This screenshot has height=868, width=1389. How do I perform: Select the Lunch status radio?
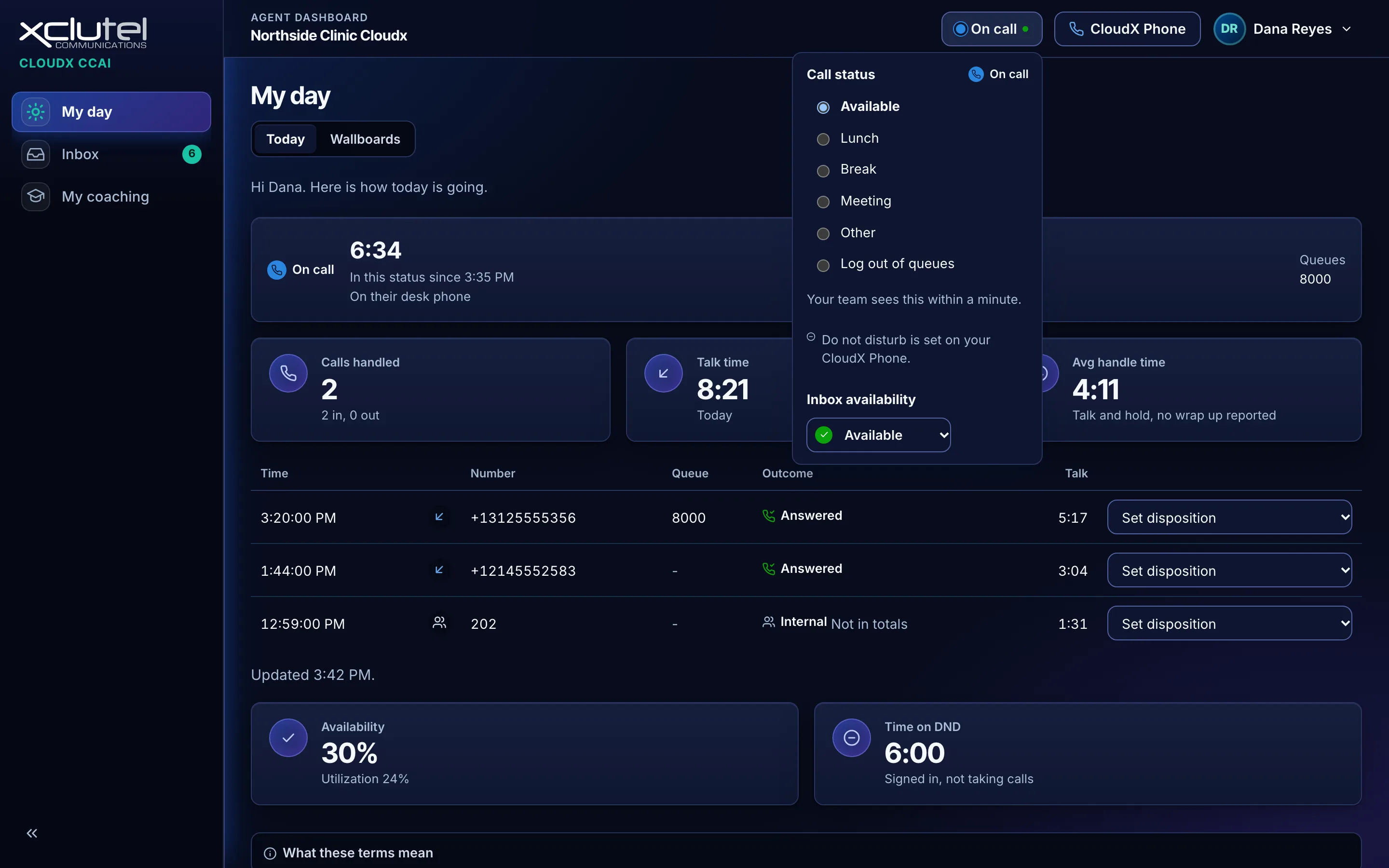pyautogui.click(x=823, y=139)
